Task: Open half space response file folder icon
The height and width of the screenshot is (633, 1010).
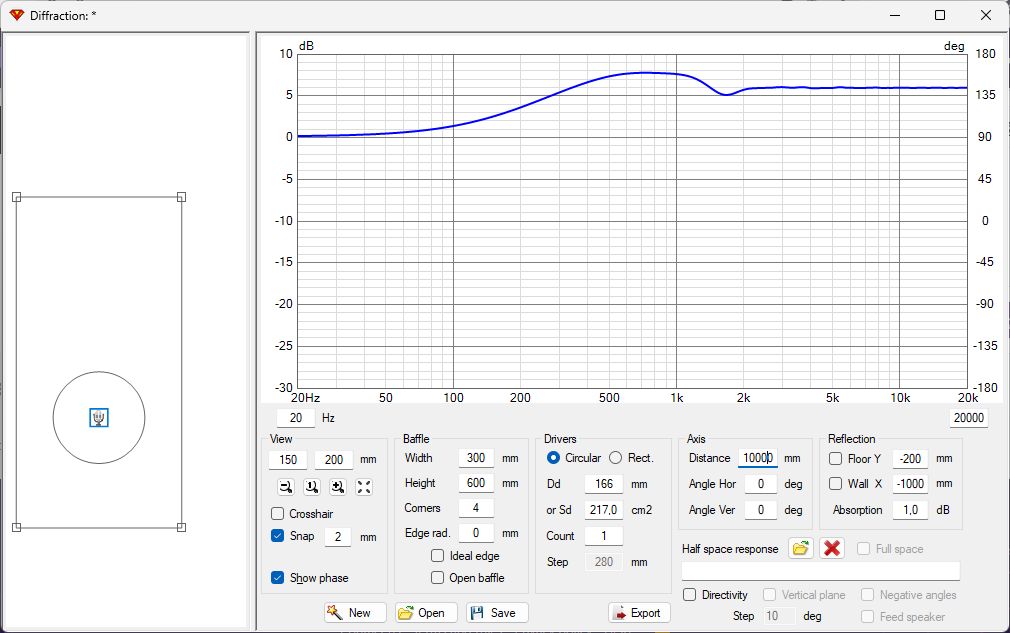Action: [x=801, y=549]
